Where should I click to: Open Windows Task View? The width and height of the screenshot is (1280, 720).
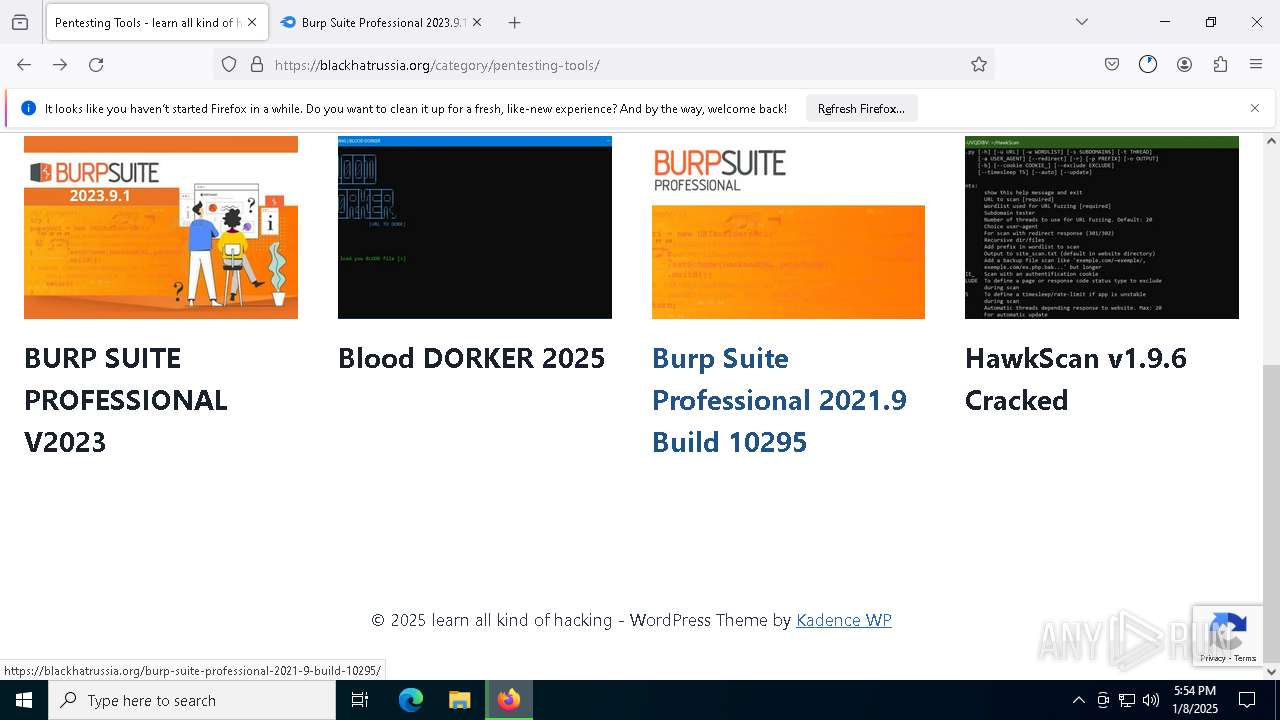360,700
